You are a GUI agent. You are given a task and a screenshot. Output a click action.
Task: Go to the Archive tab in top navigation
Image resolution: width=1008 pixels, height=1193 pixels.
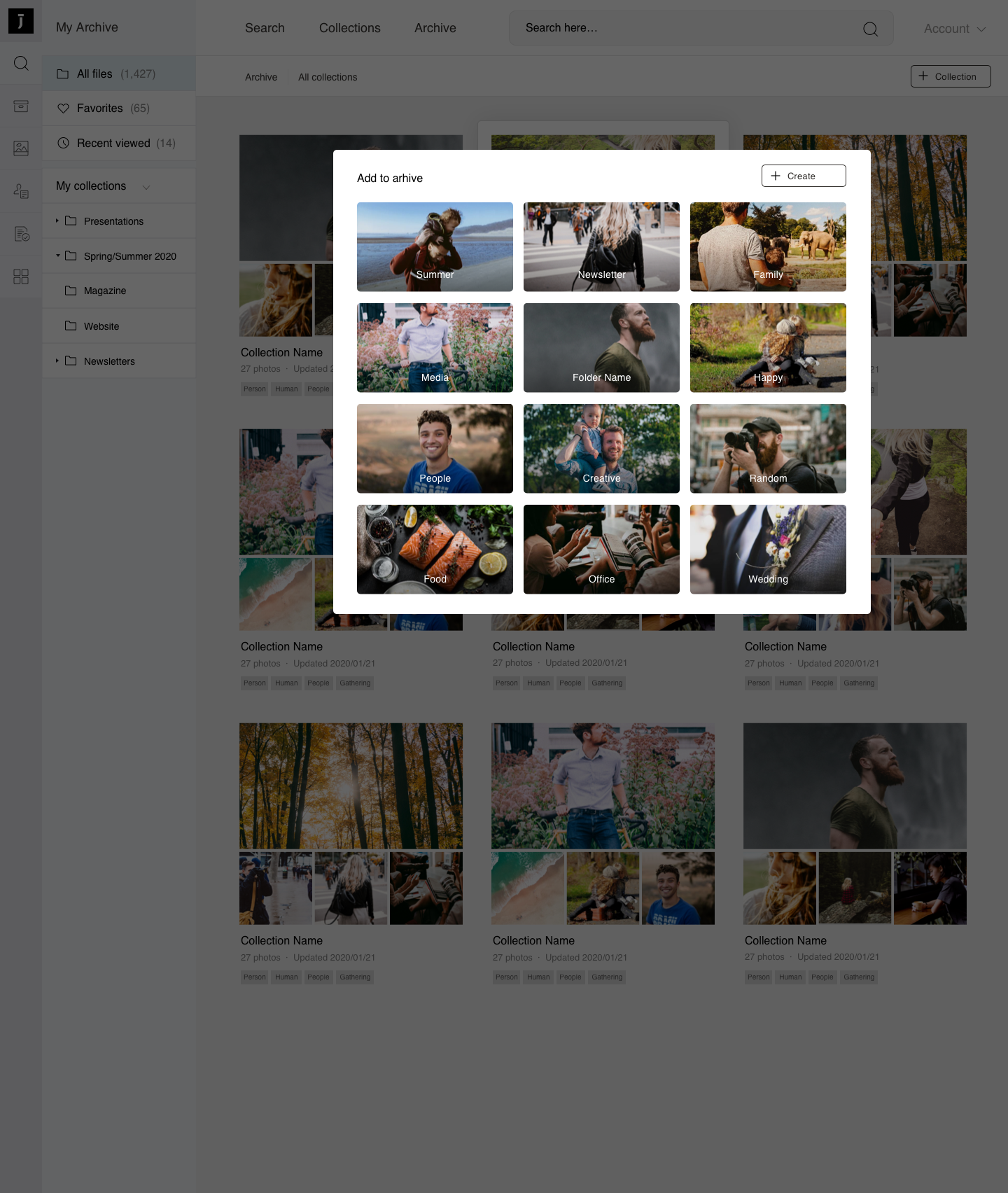pos(435,28)
